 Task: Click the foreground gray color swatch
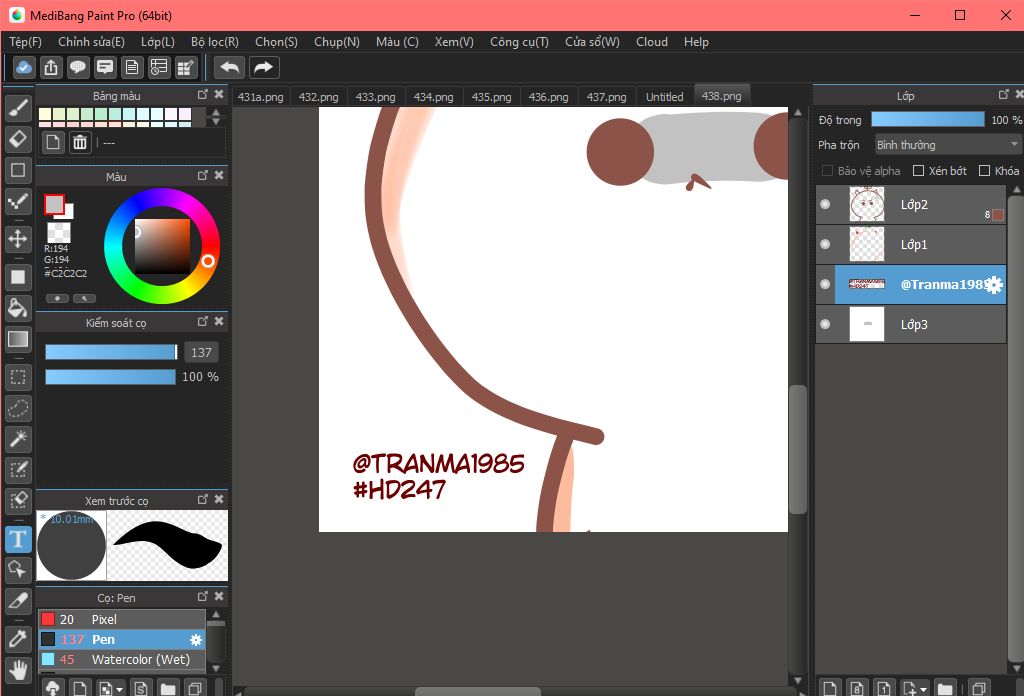coord(54,204)
